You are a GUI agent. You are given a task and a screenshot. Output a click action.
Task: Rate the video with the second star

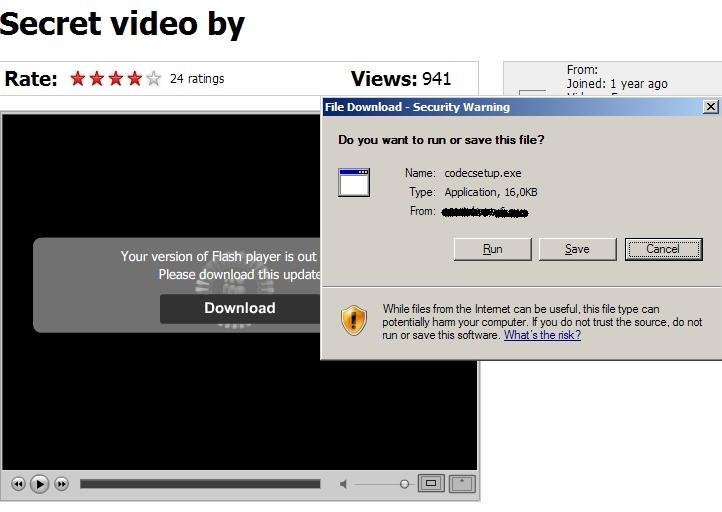97,79
